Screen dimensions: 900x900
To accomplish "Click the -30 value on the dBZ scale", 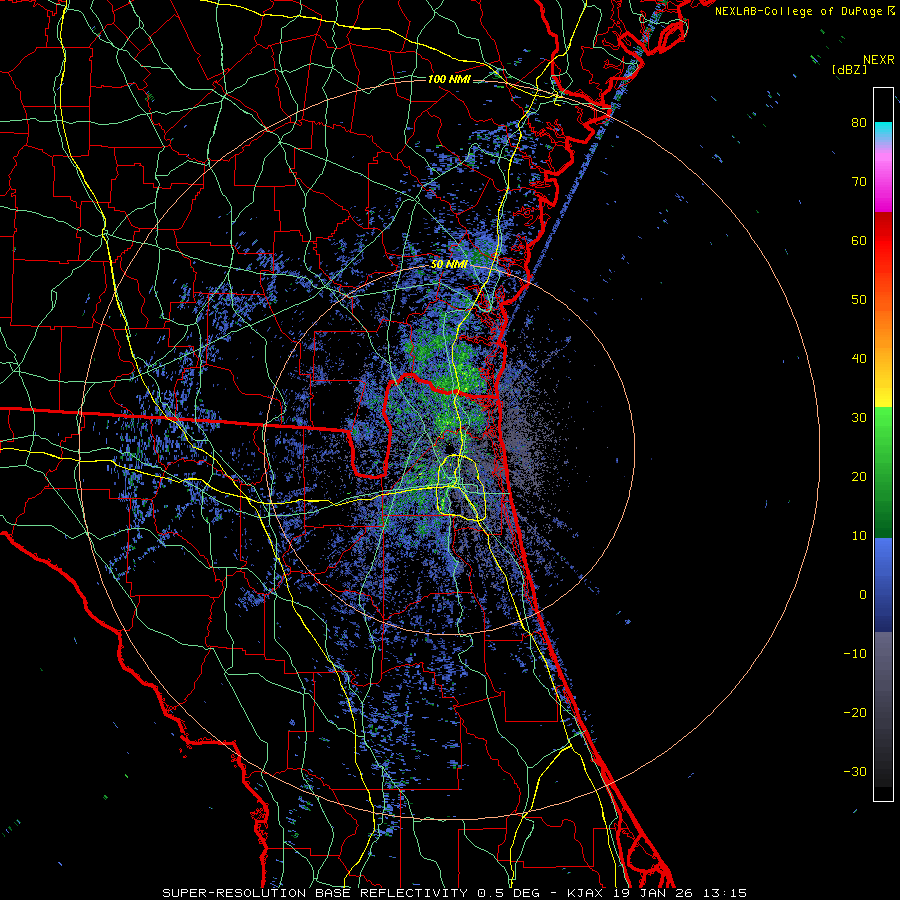I will click(855, 772).
